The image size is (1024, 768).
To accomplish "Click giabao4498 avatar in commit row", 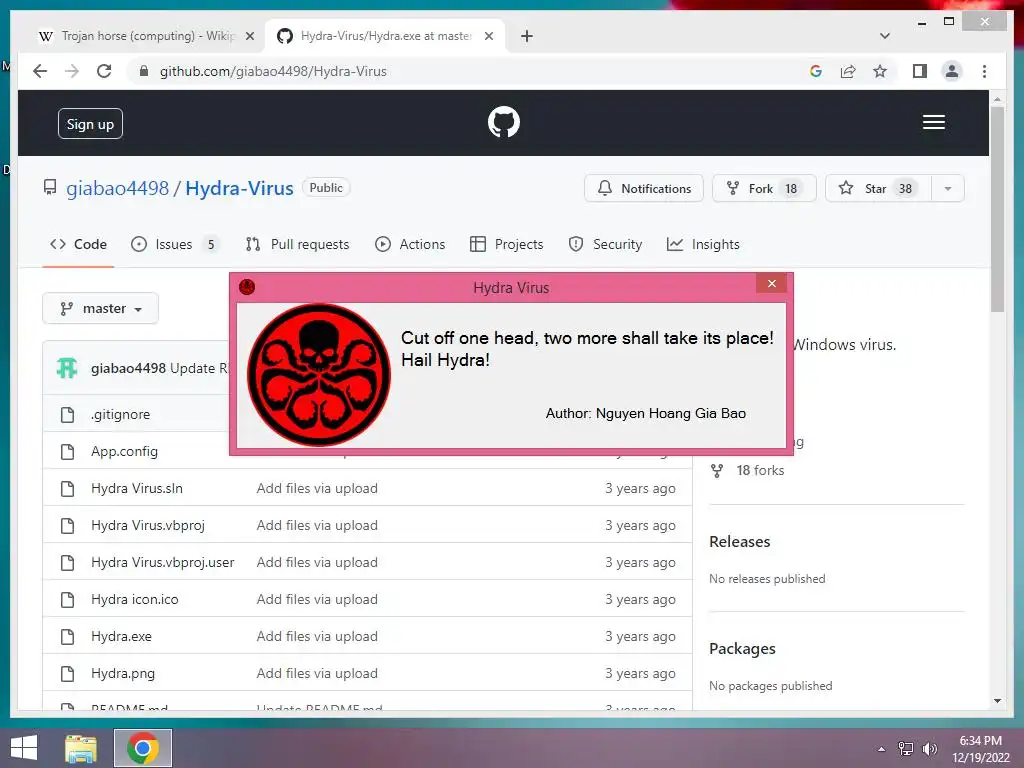I will pyautogui.click(x=67, y=368).
